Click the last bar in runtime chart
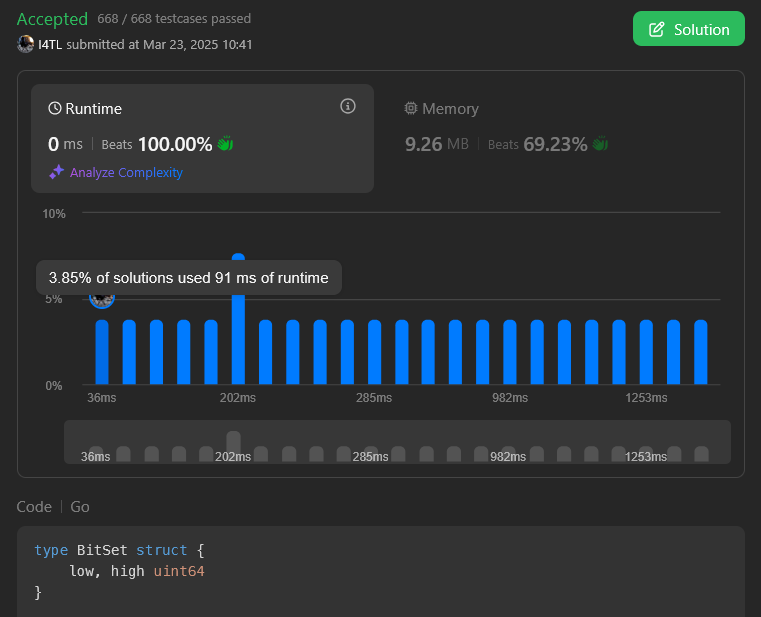Viewport: 761px width, 617px height. (701, 352)
